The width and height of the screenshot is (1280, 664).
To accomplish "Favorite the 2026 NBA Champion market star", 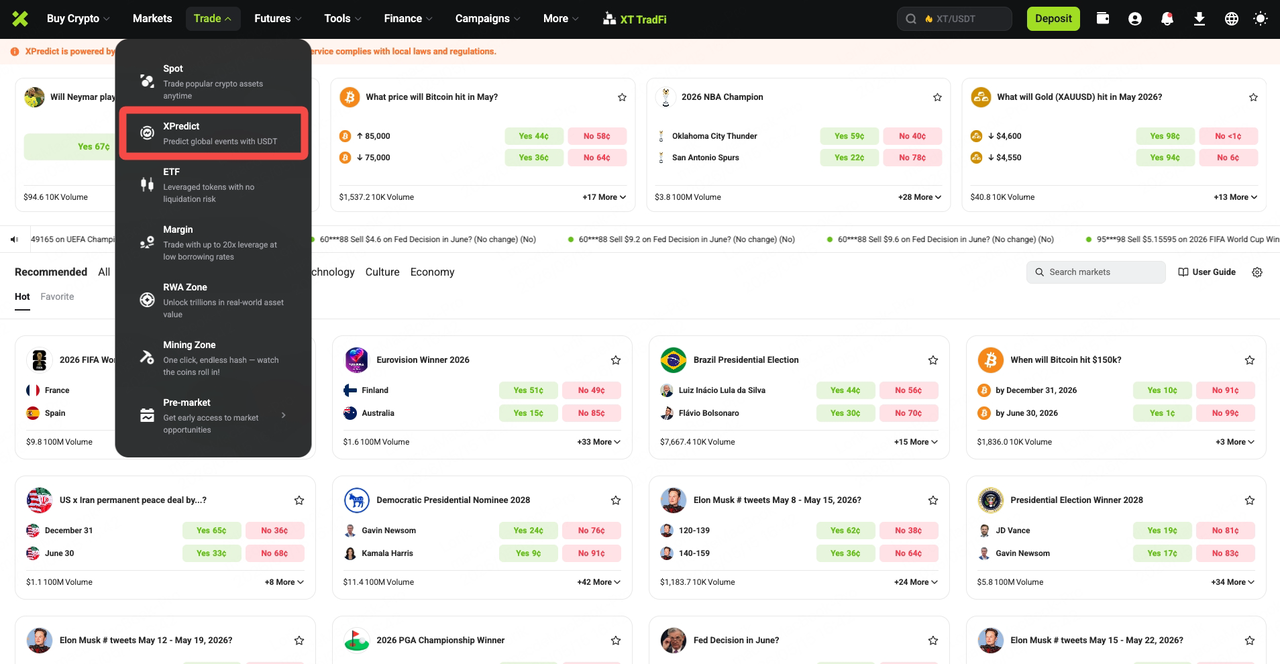I will coord(937,97).
